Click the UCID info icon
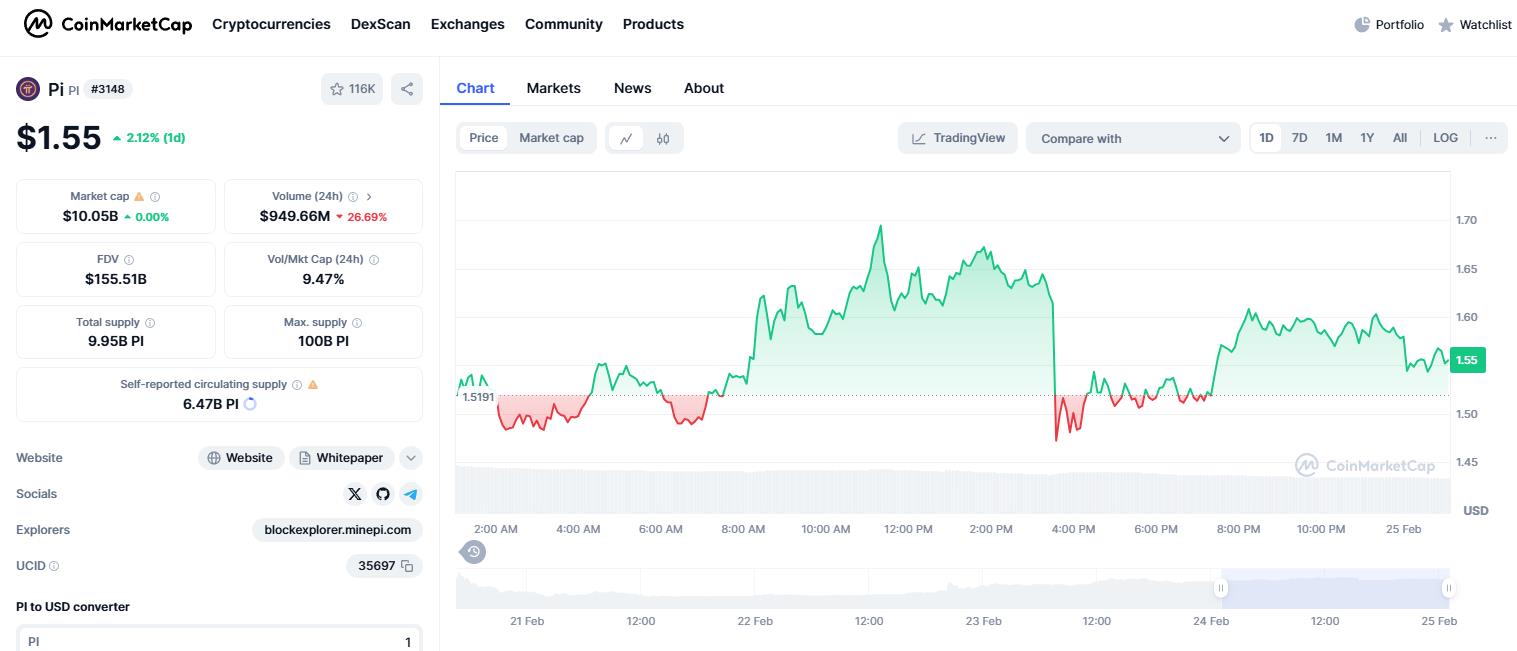The width and height of the screenshot is (1517, 651). [54, 566]
